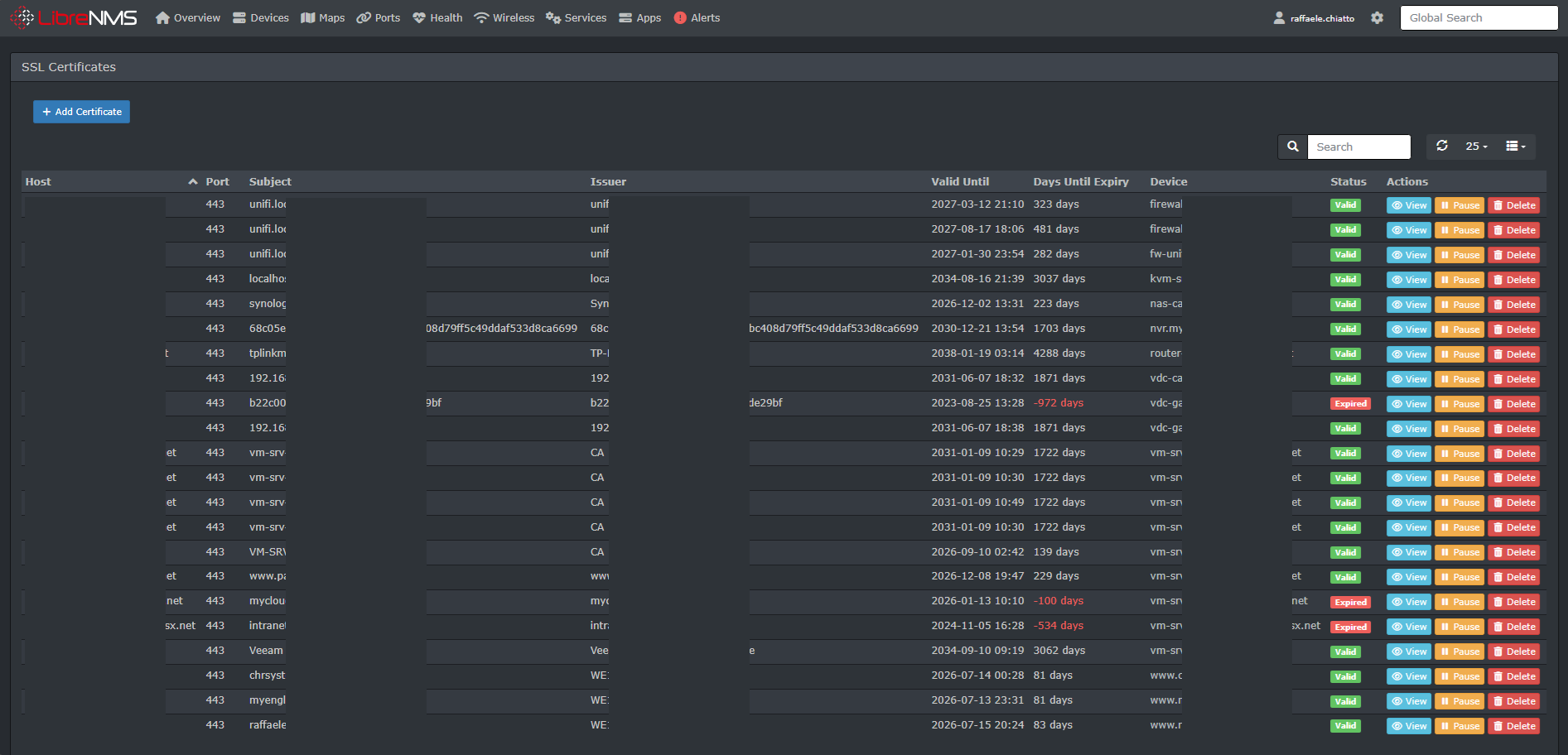
Task: Open the Health menu
Action: [x=437, y=17]
